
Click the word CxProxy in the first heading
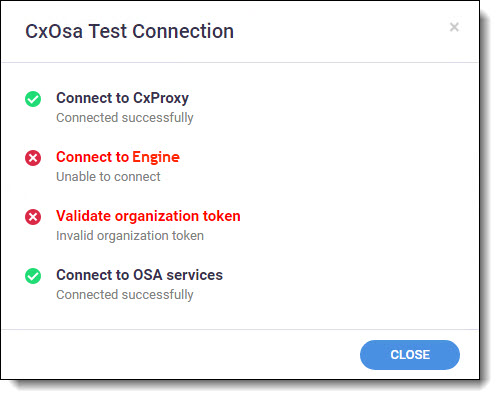161,98
